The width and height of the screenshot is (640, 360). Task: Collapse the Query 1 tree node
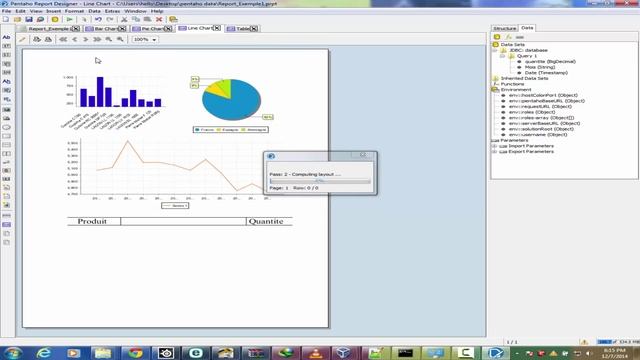502,56
